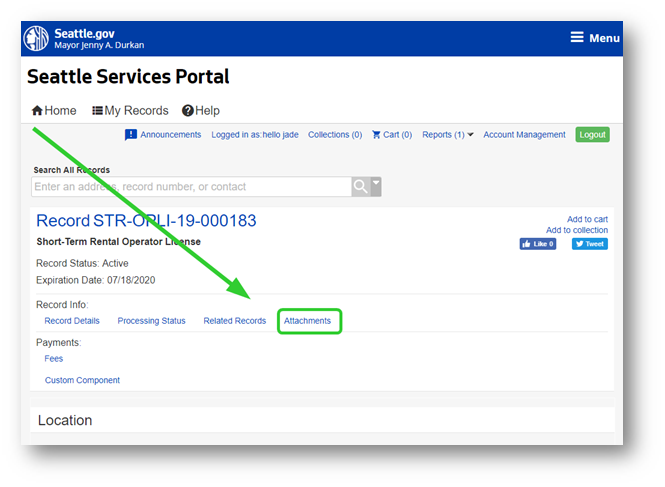Viewport: 665px width, 487px height.
Task: Expand the Reports (1) dropdown
Action: pos(447,135)
